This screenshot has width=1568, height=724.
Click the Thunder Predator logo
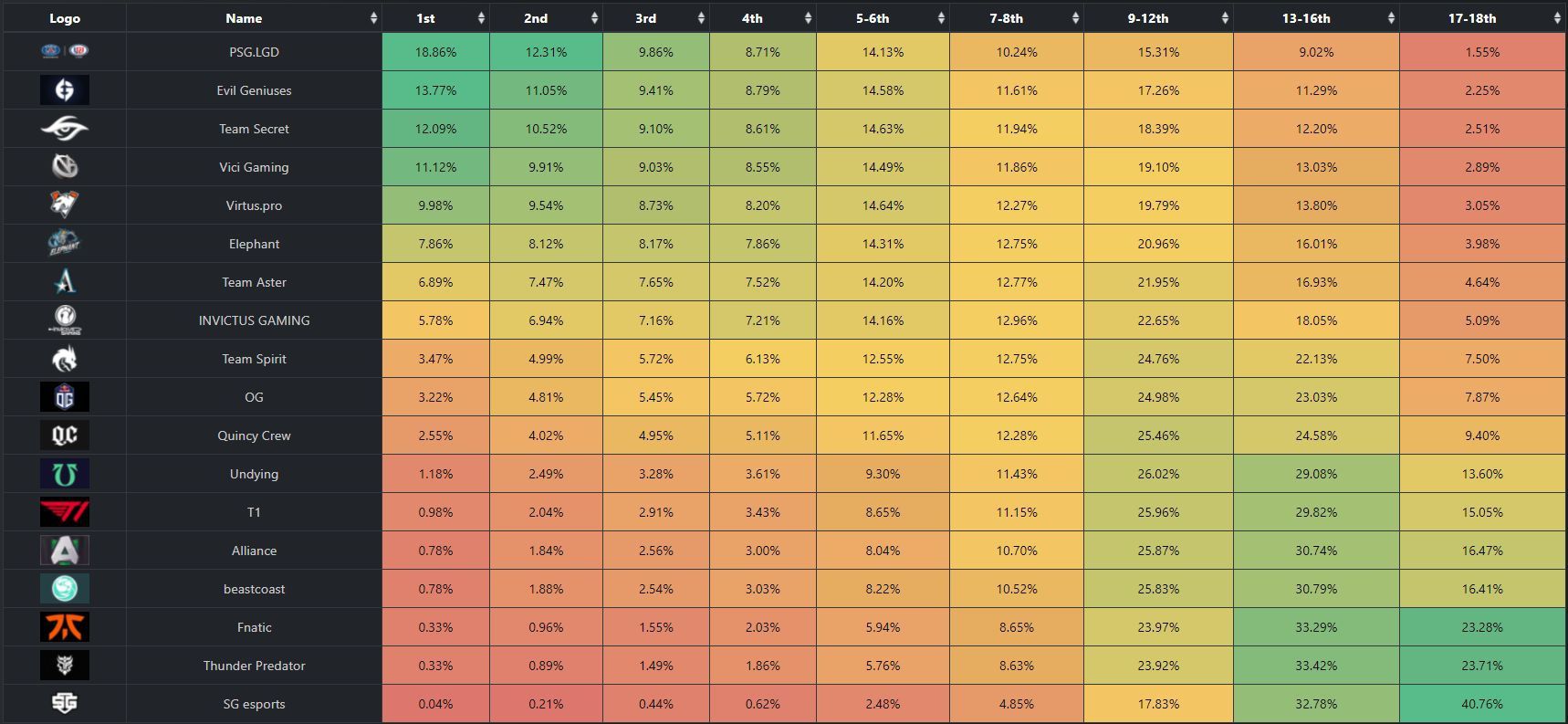[x=65, y=666]
